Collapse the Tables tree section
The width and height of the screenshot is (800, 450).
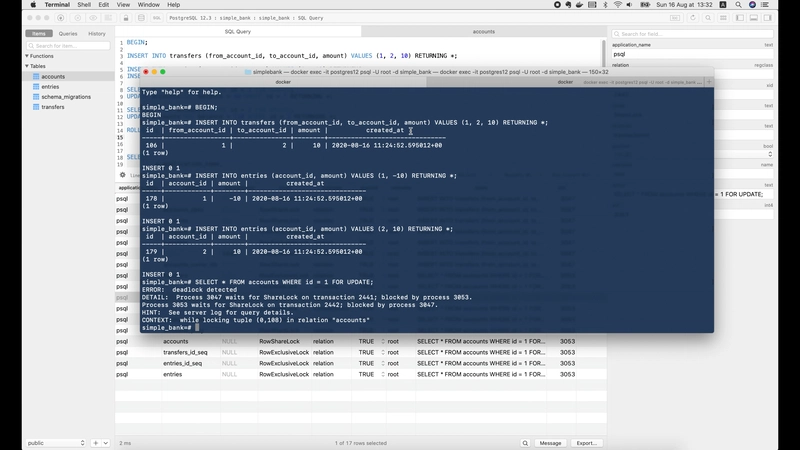[28, 66]
